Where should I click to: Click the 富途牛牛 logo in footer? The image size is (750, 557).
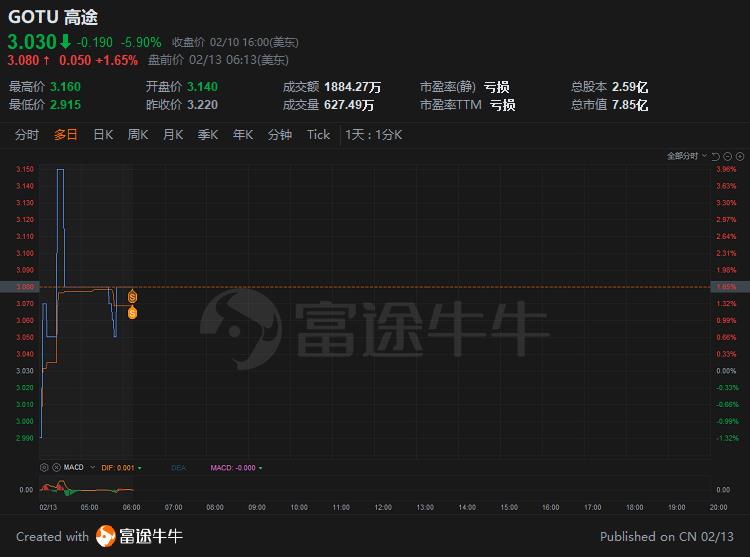[x=139, y=536]
